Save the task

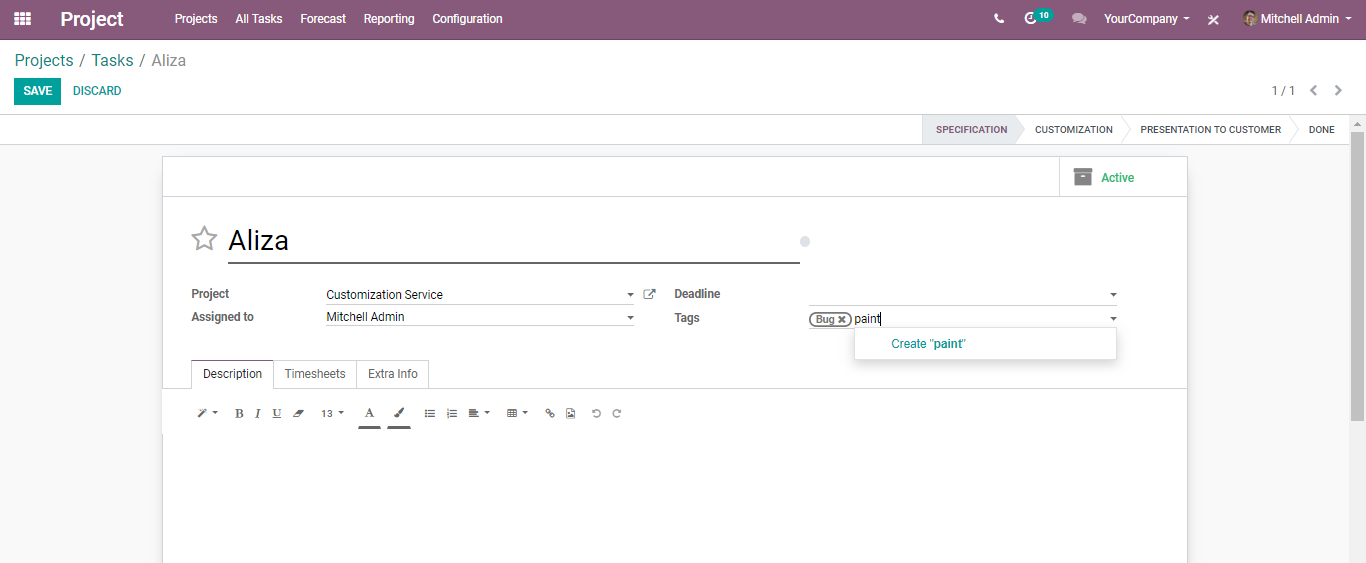click(x=37, y=91)
